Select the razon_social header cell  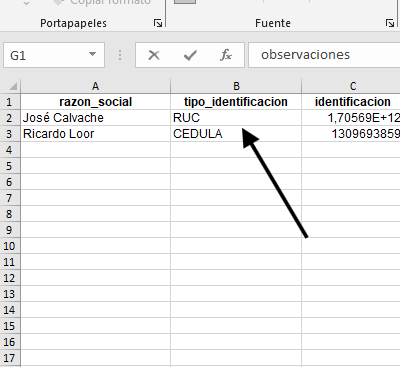pos(95,102)
